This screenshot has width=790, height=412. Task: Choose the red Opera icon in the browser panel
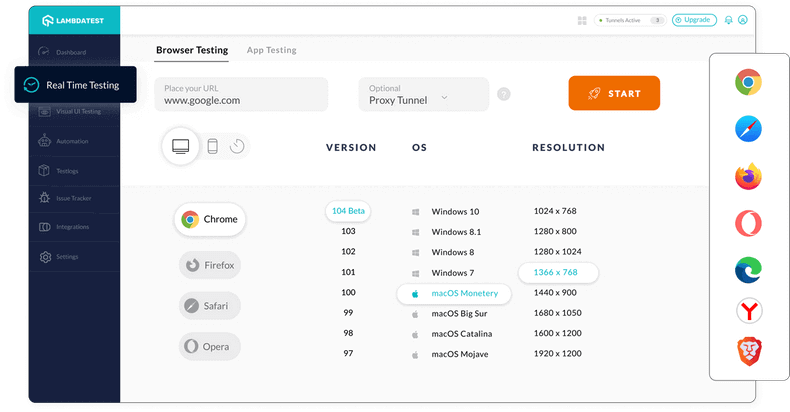(x=748, y=223)
